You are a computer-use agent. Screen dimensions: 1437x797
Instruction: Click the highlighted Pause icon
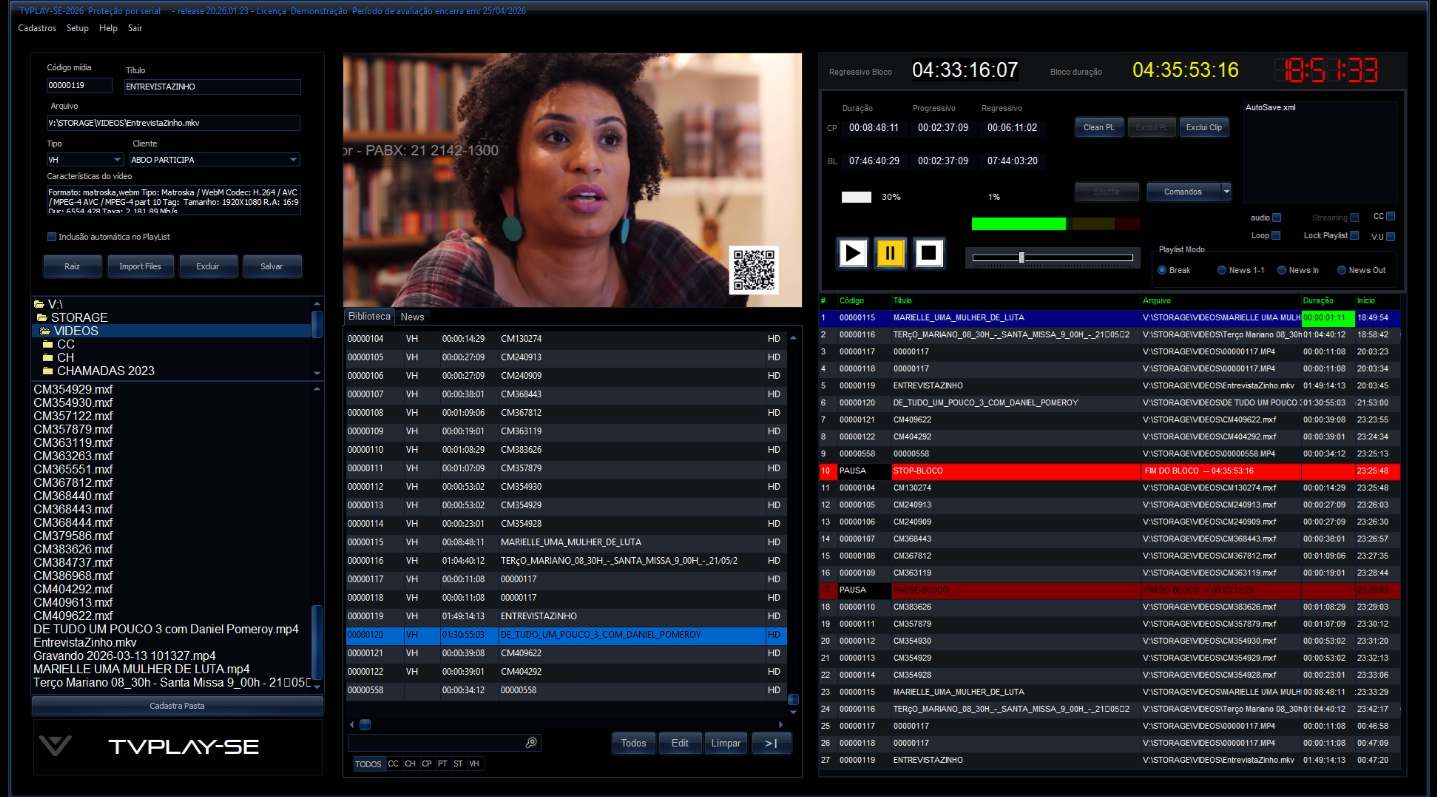[x=890, y=253]
